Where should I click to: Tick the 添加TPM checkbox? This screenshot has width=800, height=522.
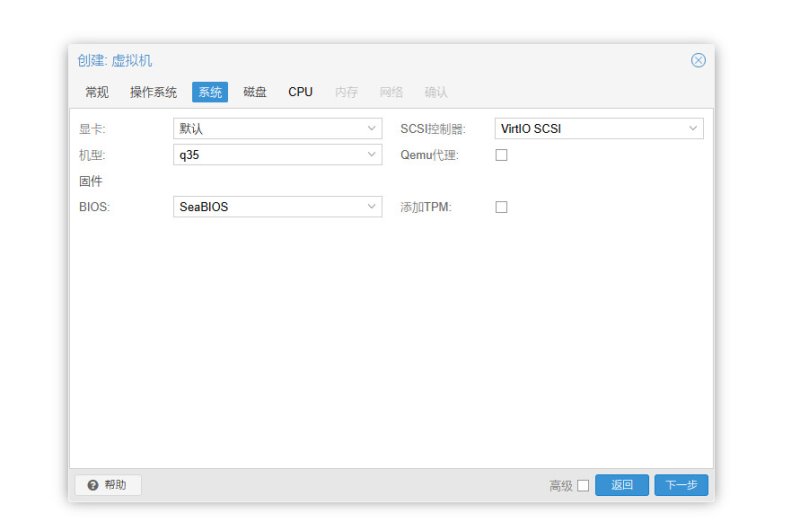[501, 207]
